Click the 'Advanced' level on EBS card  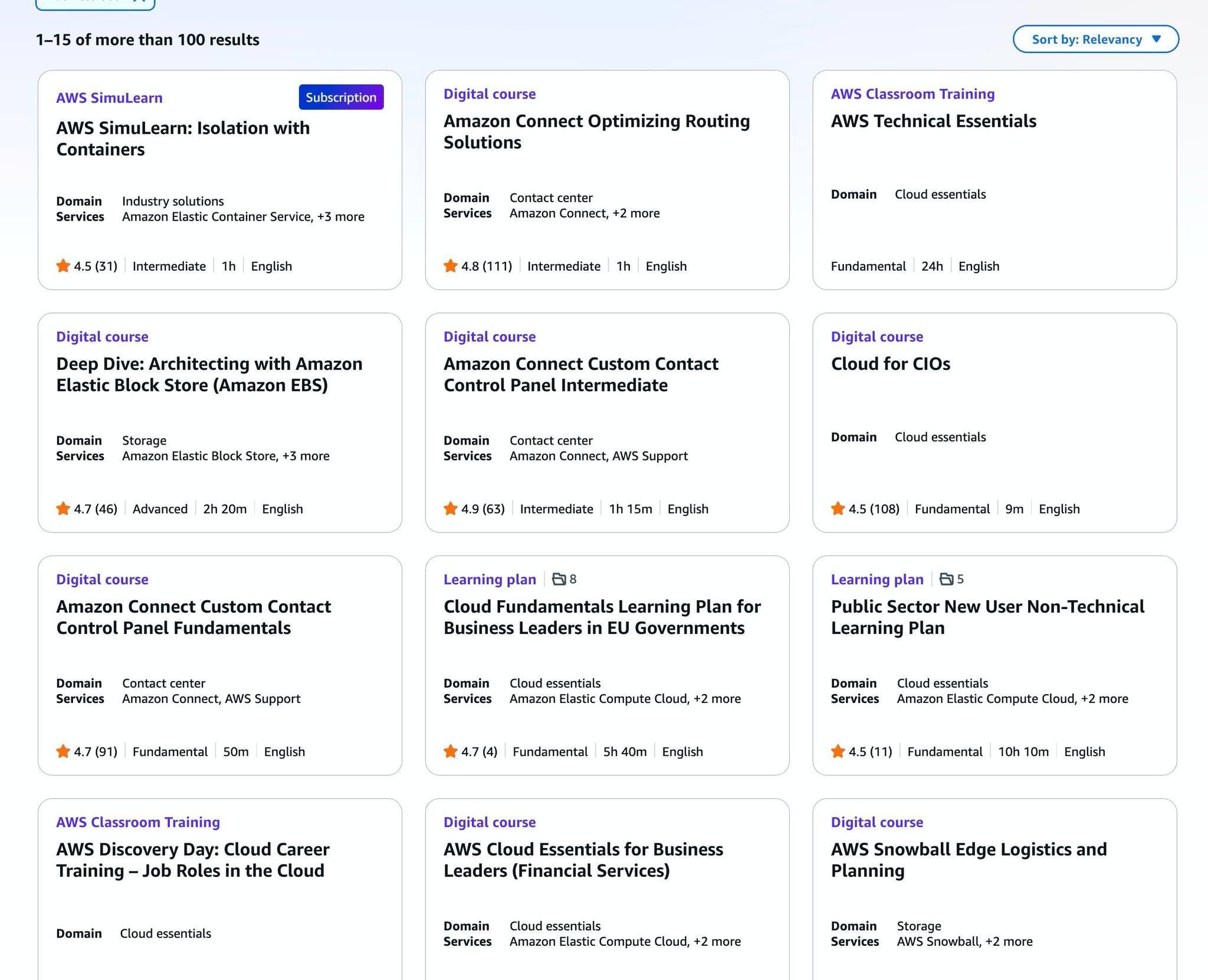point(160,509)
